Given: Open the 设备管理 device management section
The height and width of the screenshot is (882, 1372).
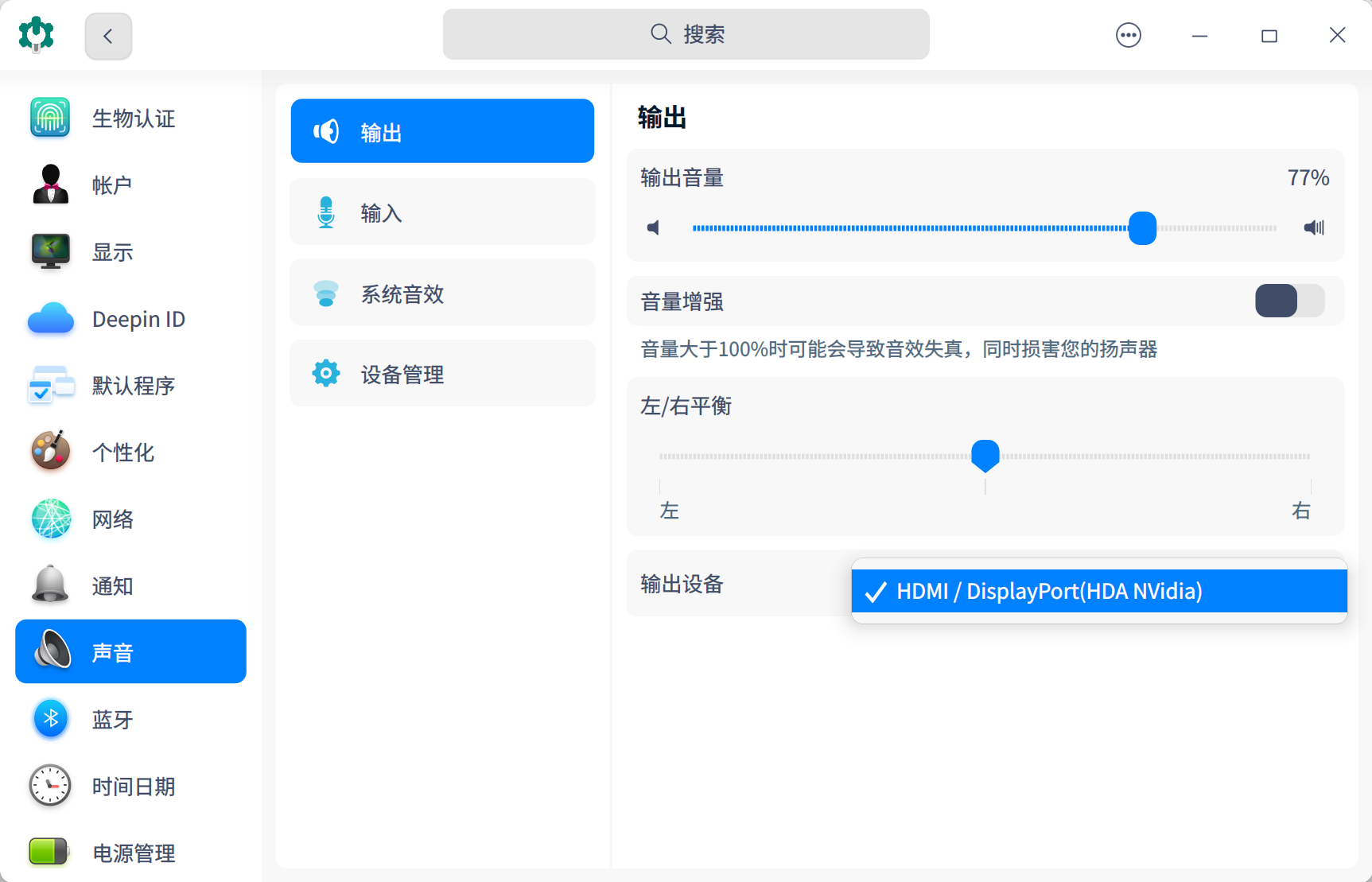Looking at the screenshot, I should (442, 374).
